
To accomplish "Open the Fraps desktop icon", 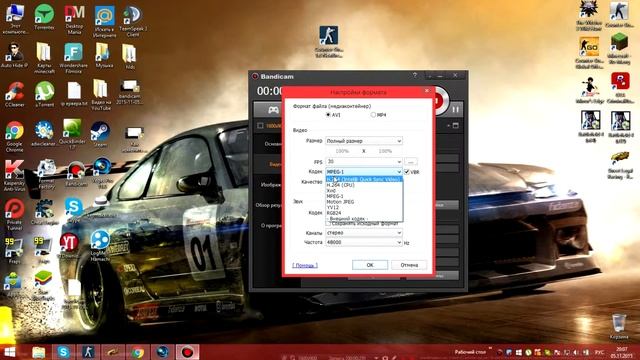I will (x=13, y=250).
